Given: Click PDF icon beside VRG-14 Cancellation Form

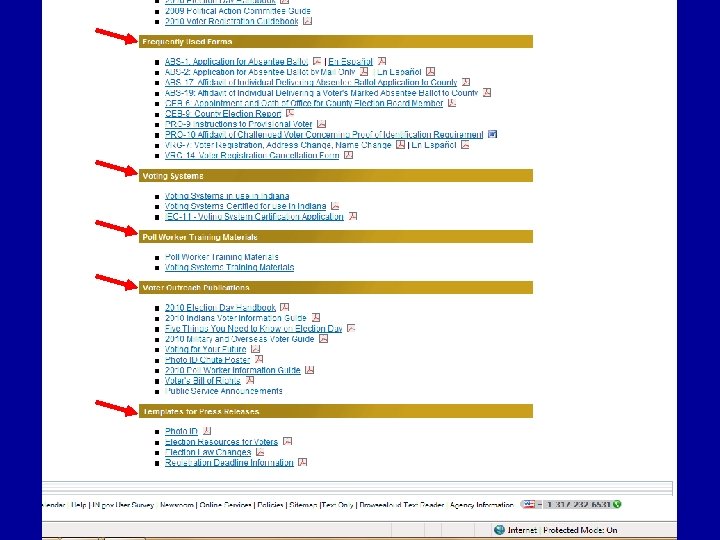Looking at the screenshot, I should pos(349,155).
